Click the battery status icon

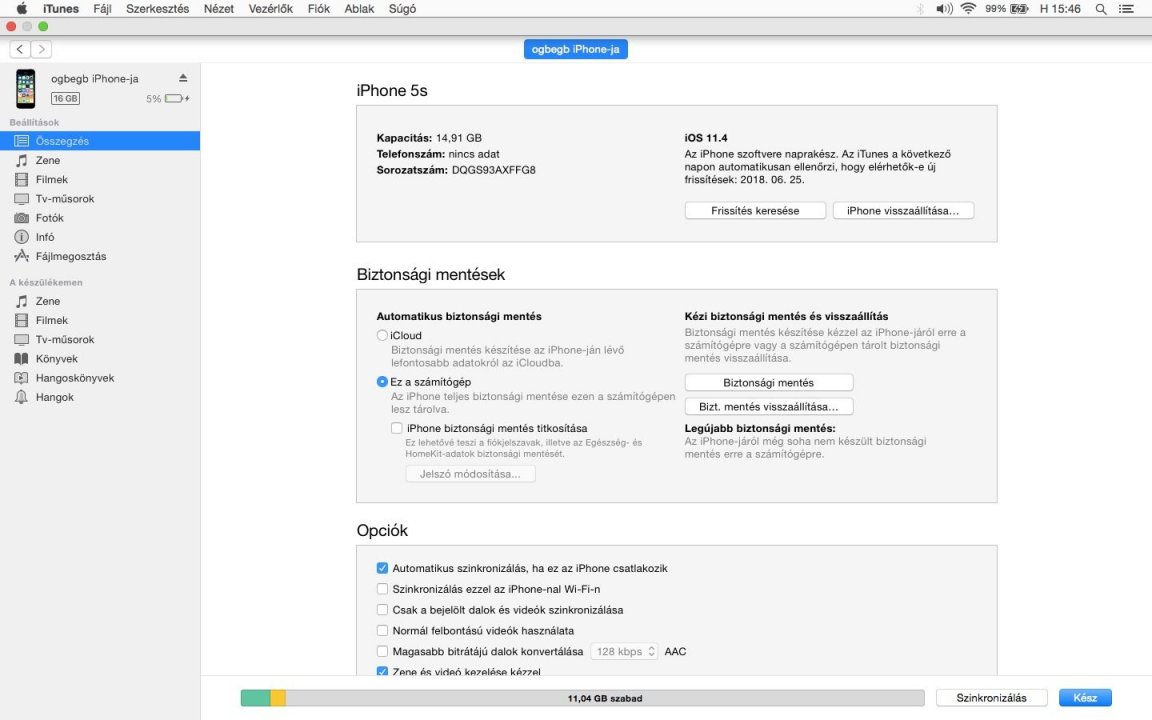(x=1019, y=9)
